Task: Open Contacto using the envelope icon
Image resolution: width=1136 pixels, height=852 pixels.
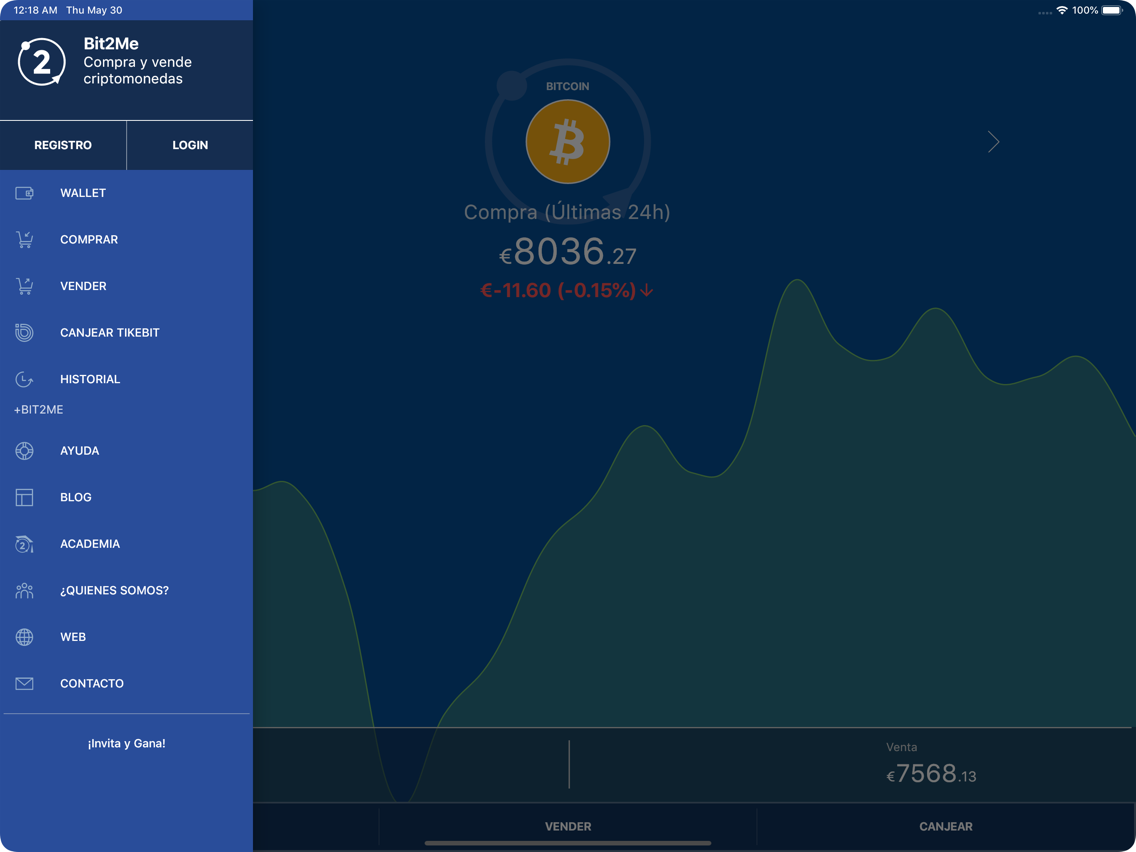Action: (x=23, y=683)
